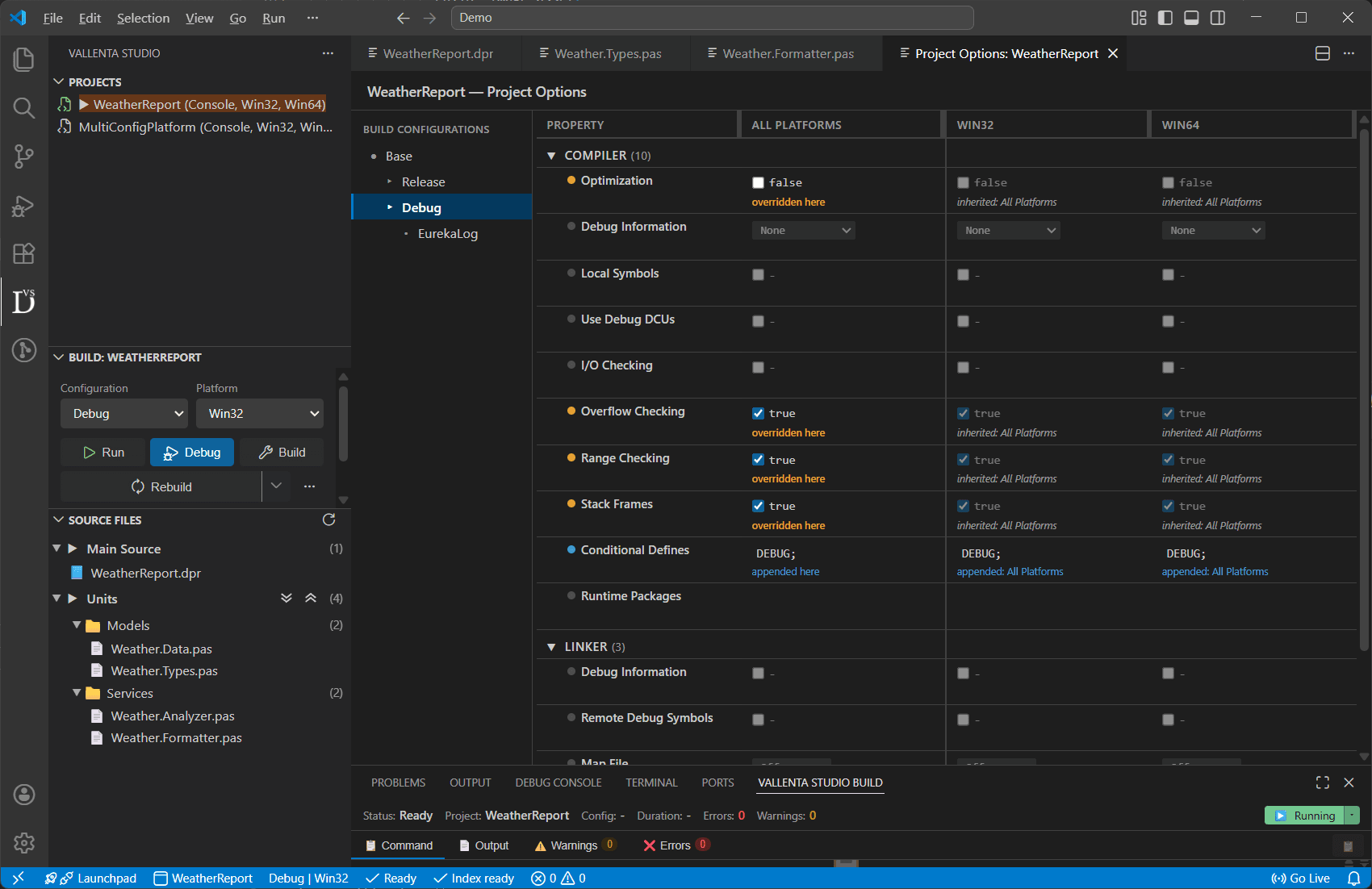Image resolution: width=1372 pixels, height=889 pixels.
Task: Click the Run button
Action: [x=103, y=453]
